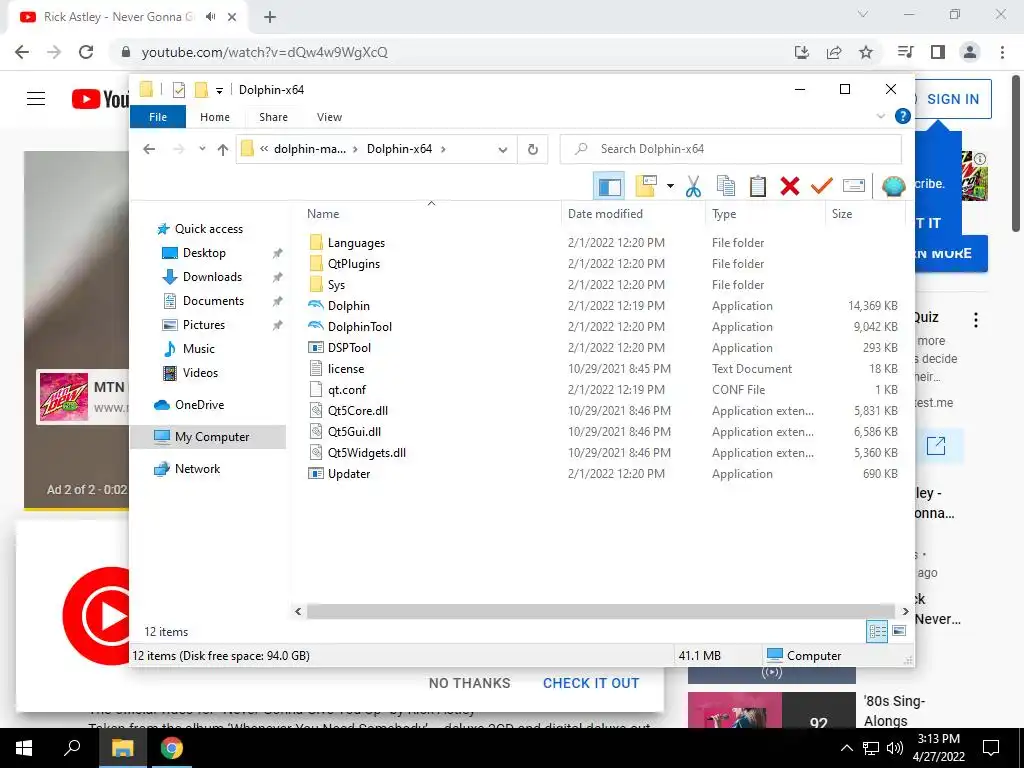Image resolution: width=1024 pixels, height=768 pixels.
Task: Select the Updater application
Action: tap(349, 473)
